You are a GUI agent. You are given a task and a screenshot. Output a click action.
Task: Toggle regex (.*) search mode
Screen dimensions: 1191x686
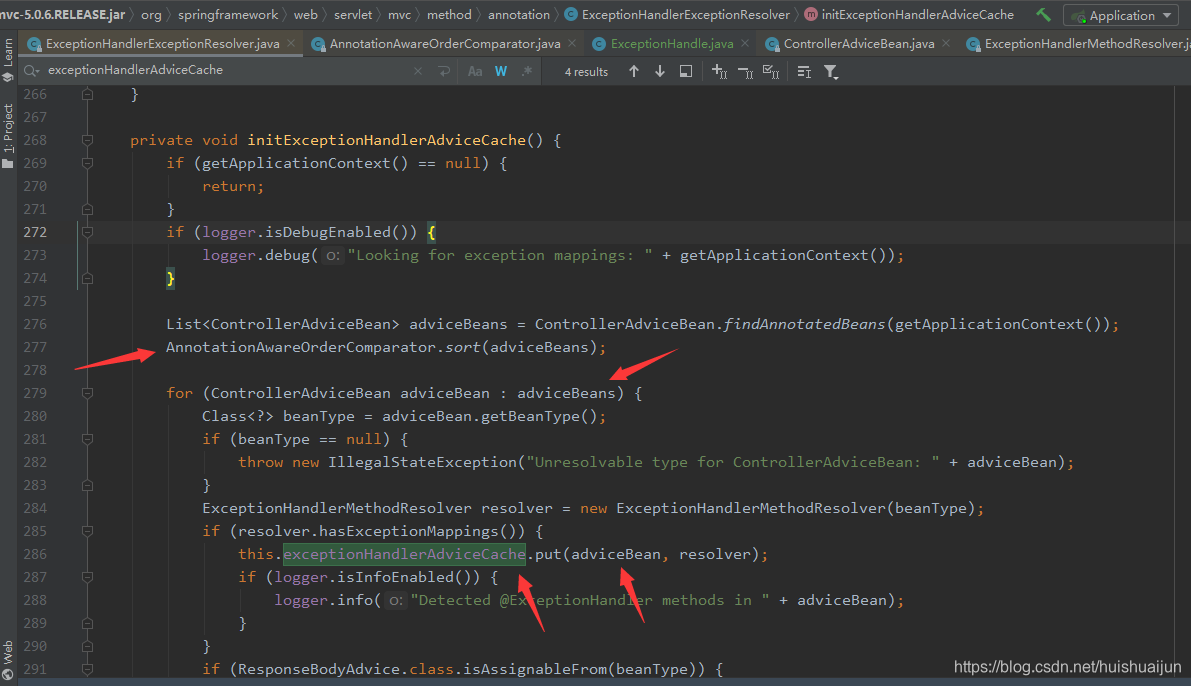[x=525, y=70]
